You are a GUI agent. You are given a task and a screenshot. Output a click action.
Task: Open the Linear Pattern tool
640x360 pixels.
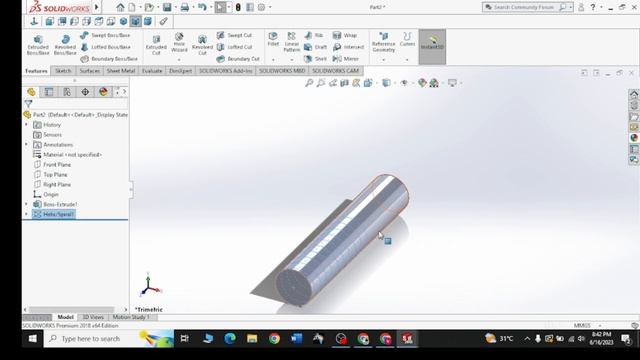[x=291, y=42]
